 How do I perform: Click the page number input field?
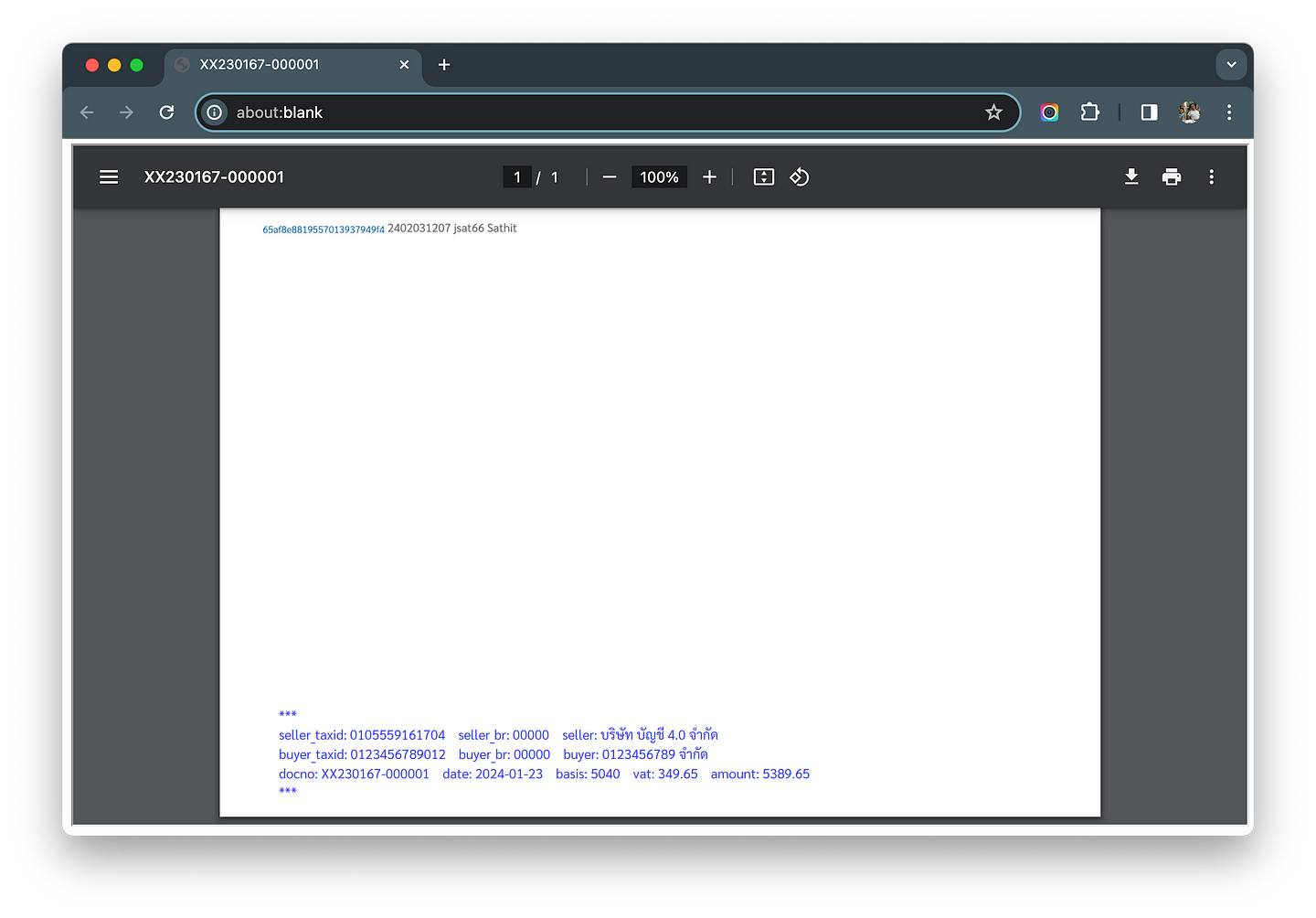point(517,177)
